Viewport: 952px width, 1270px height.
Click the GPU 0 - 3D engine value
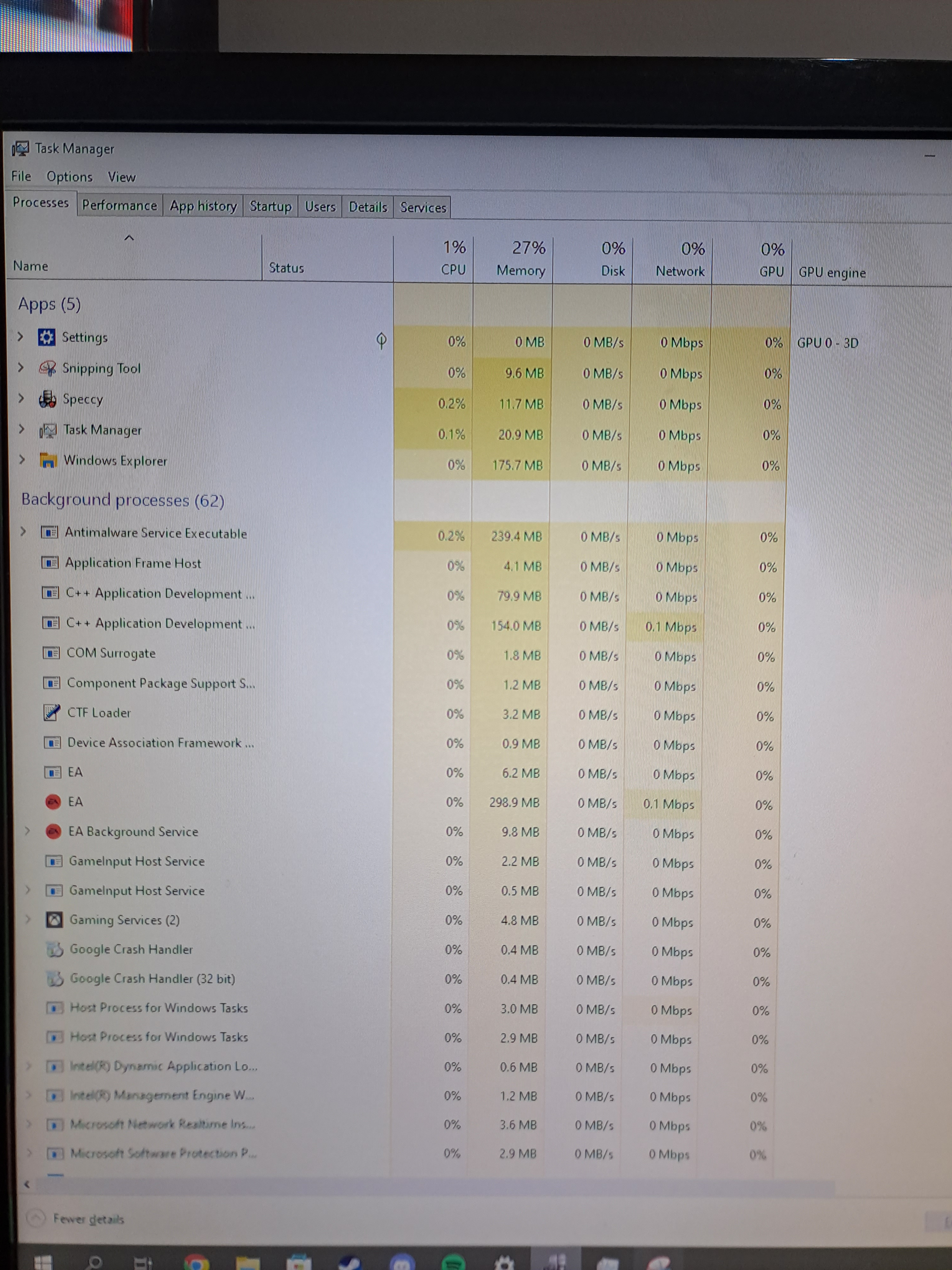coord(828,343)
